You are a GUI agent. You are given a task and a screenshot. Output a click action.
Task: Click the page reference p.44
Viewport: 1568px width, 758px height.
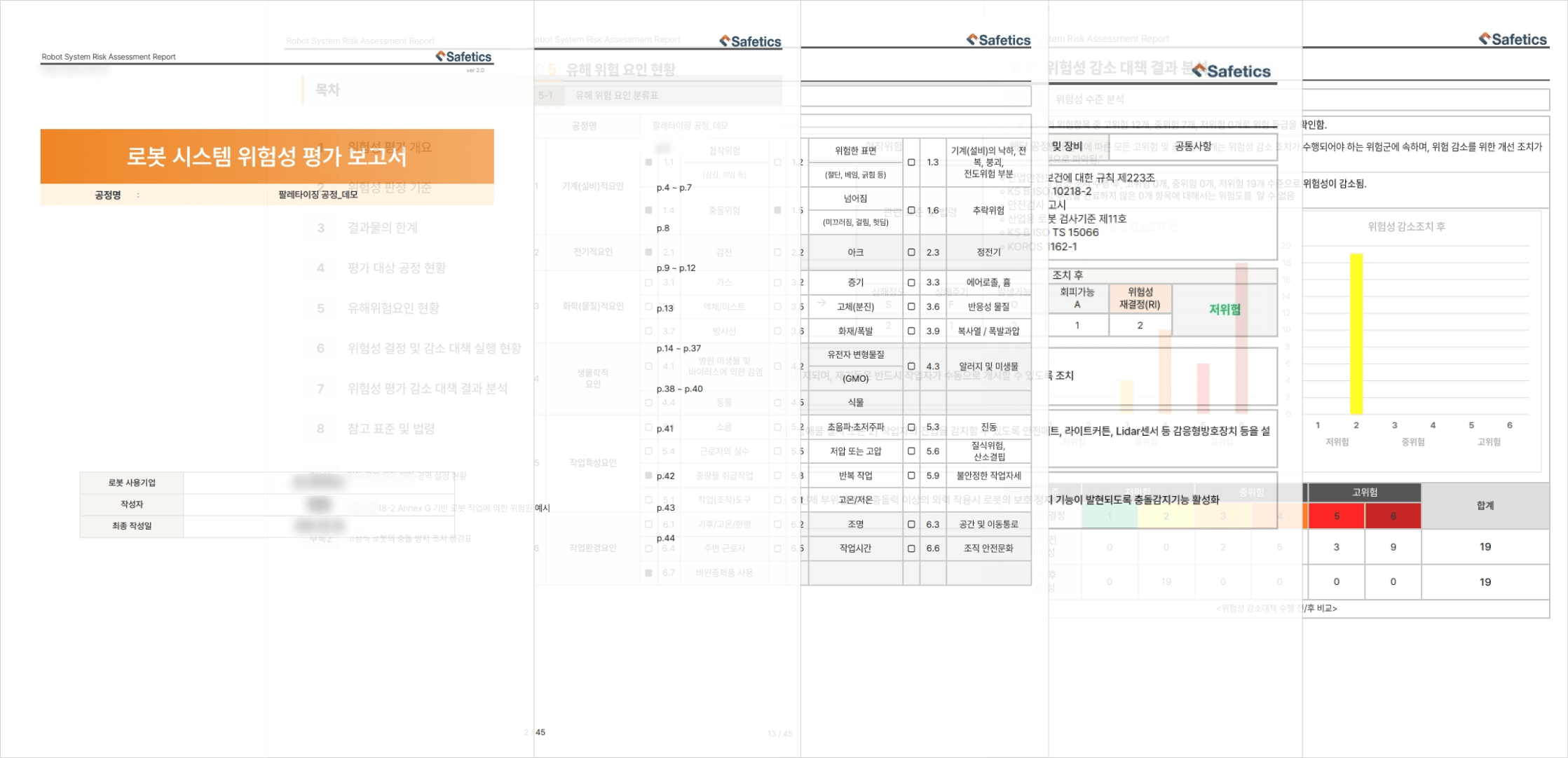coord(666,538)
